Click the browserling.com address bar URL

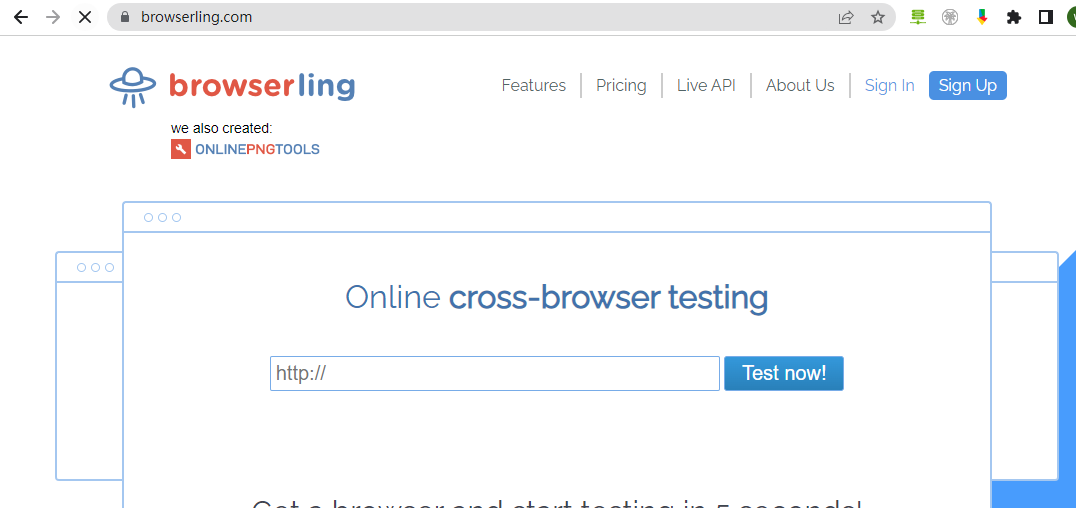click(196, 17)
